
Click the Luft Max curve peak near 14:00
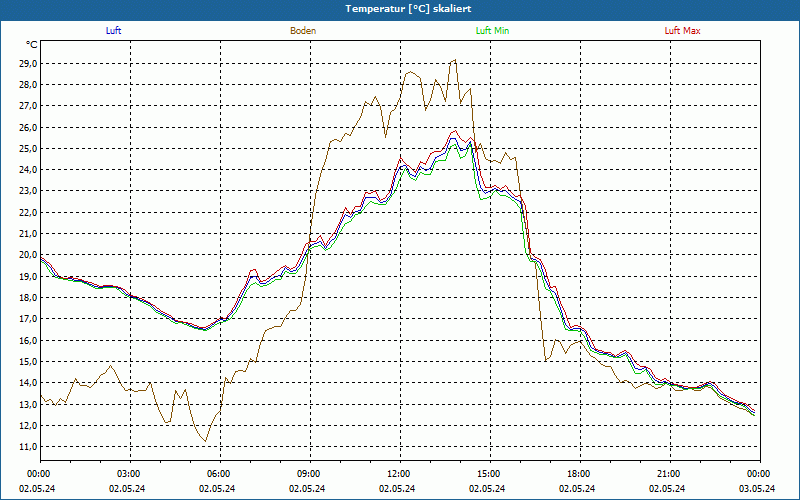(x=454, y=131)
